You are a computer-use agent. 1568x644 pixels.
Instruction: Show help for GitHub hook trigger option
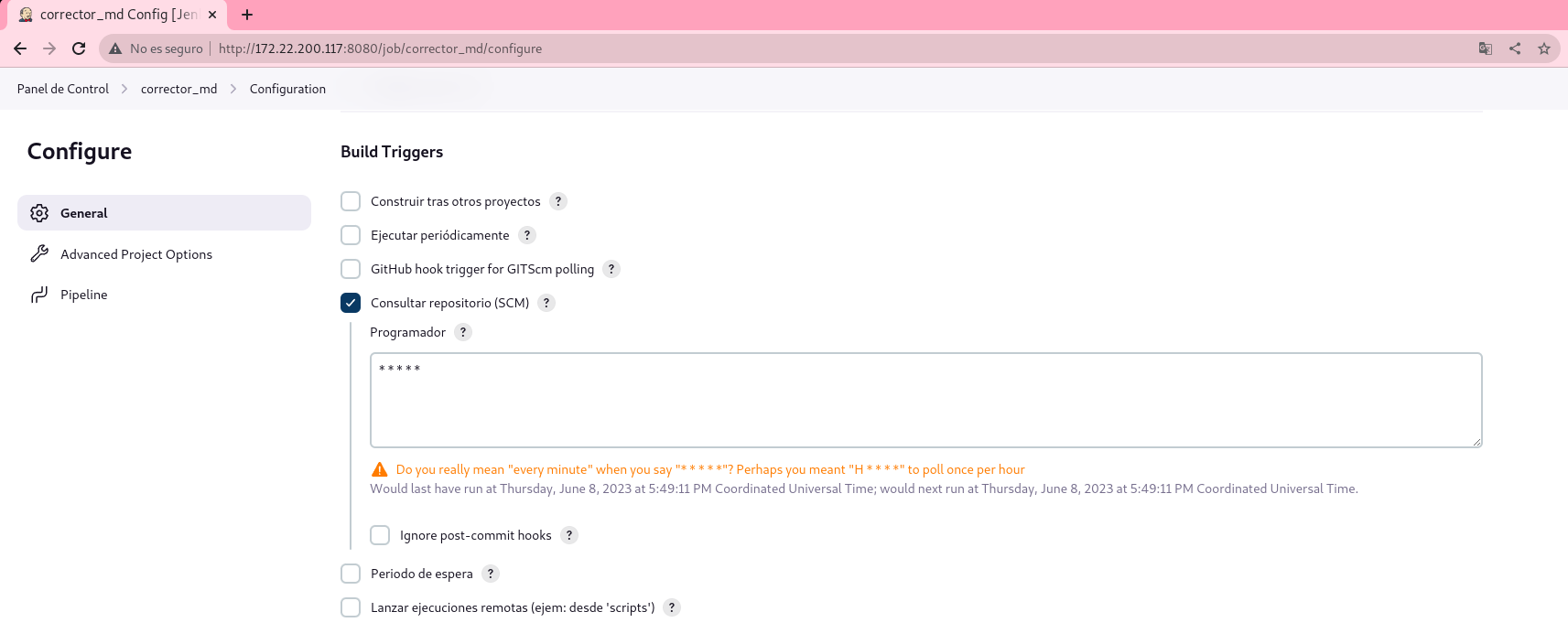[x=611, y=269]
